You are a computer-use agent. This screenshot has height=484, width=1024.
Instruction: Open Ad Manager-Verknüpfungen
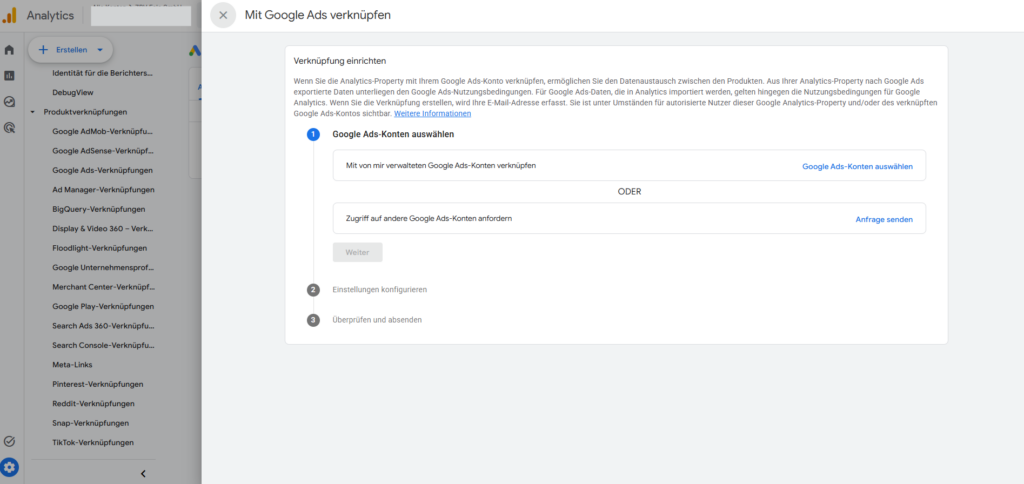tap(103, 190)
